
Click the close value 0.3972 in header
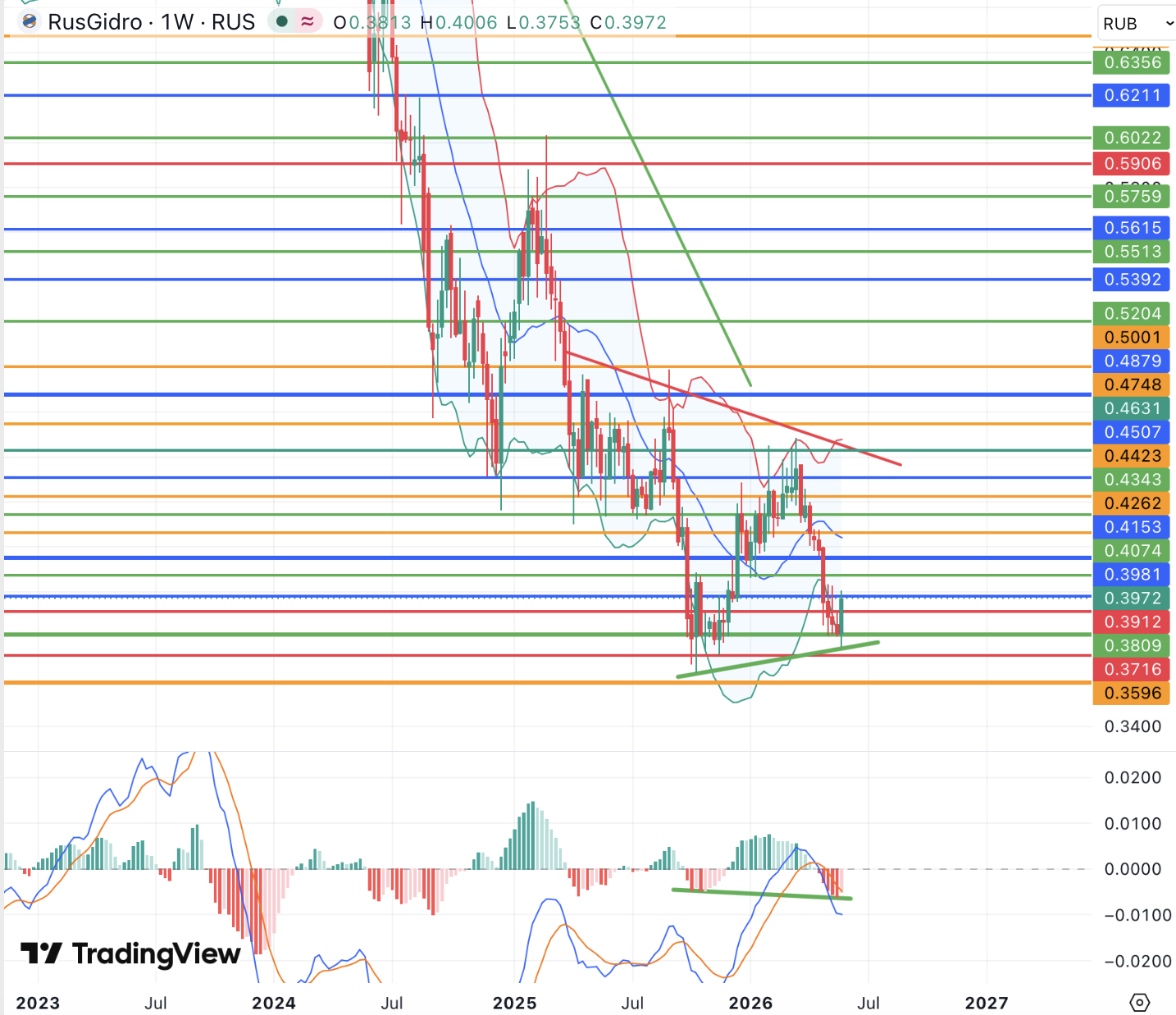(636, 22)
